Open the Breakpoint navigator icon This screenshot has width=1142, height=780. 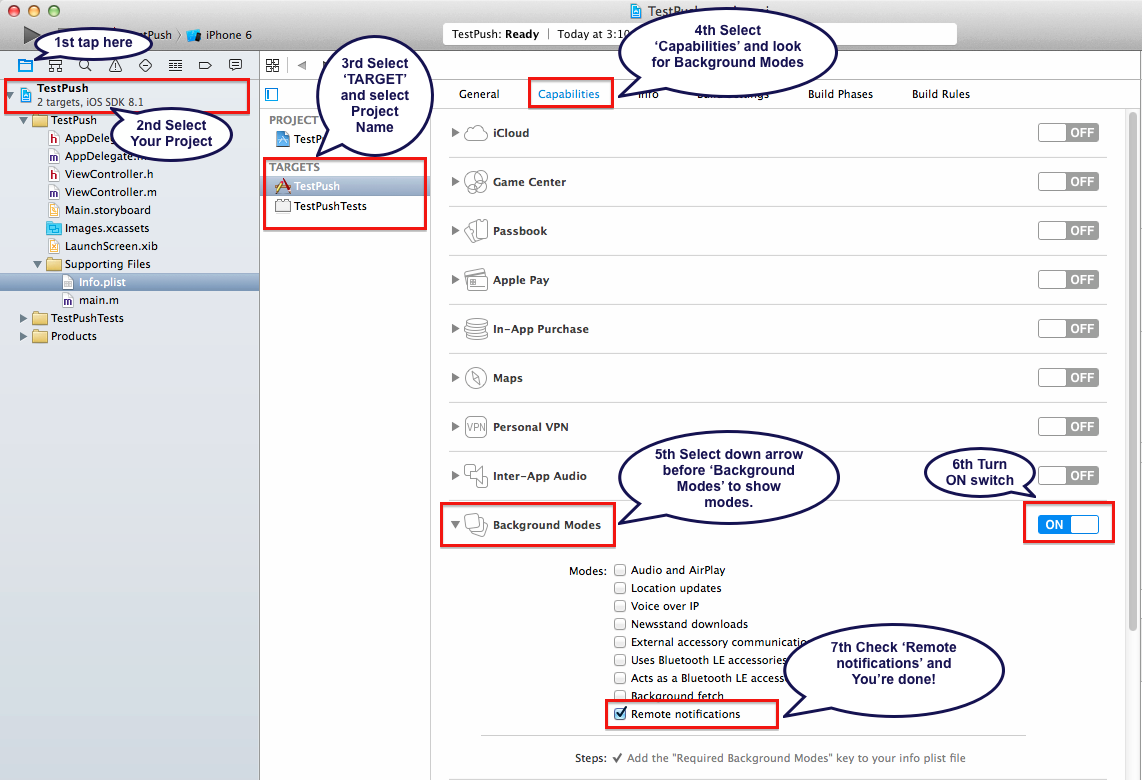point(205,66)
